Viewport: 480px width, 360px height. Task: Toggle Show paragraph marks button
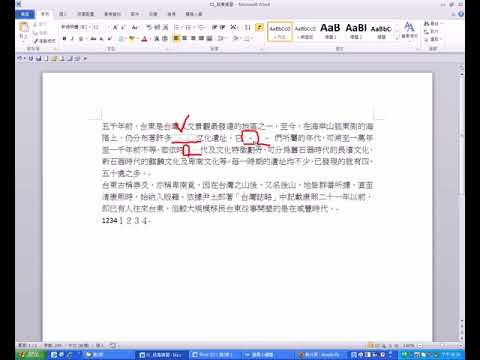click(259, 27)
